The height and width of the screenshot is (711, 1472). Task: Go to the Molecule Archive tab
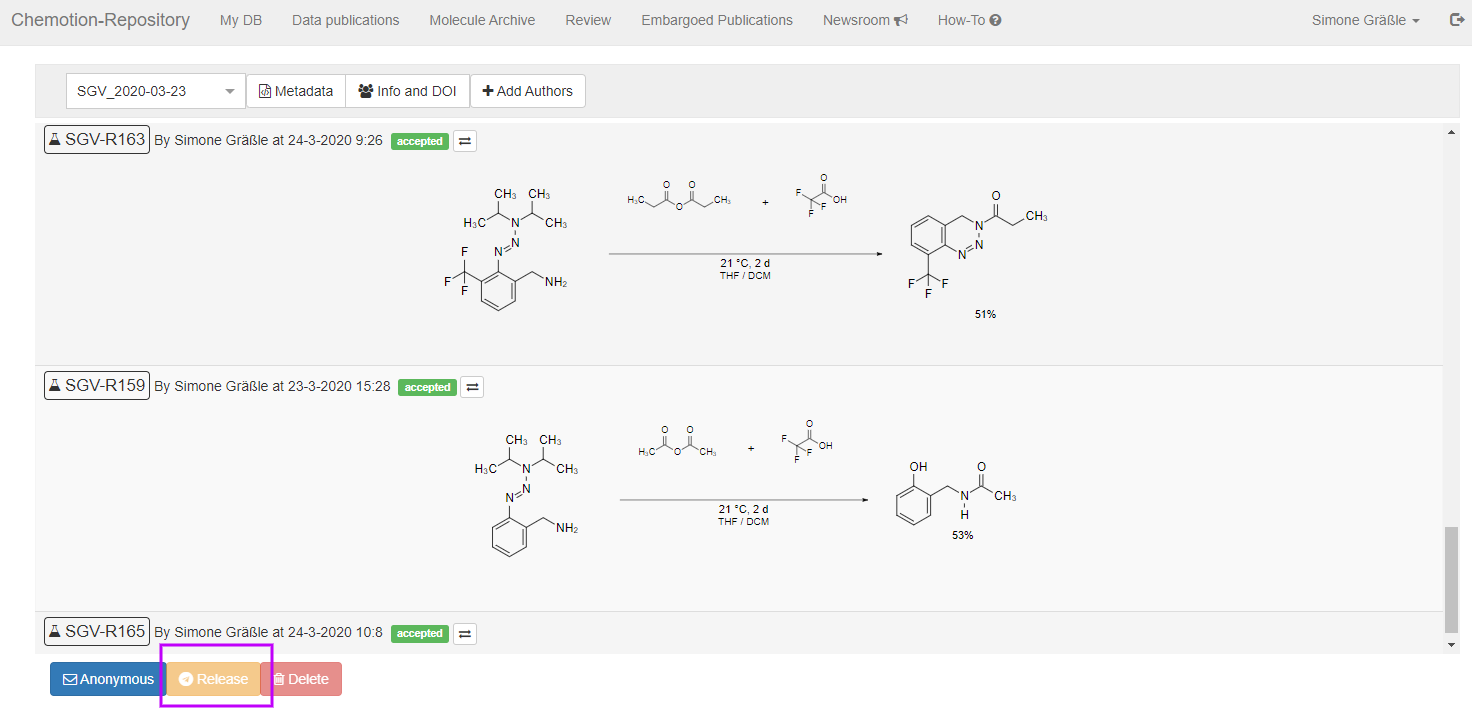coord(482,20)
